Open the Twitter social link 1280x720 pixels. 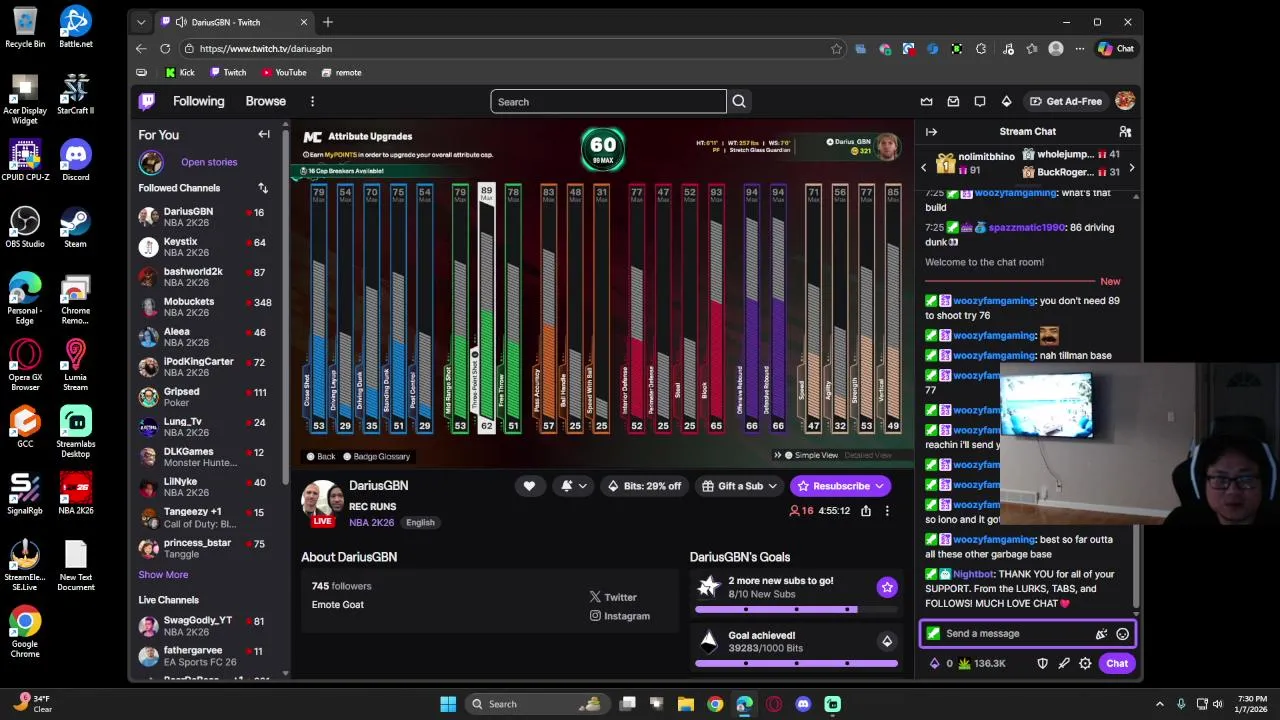tap(613, 597)
